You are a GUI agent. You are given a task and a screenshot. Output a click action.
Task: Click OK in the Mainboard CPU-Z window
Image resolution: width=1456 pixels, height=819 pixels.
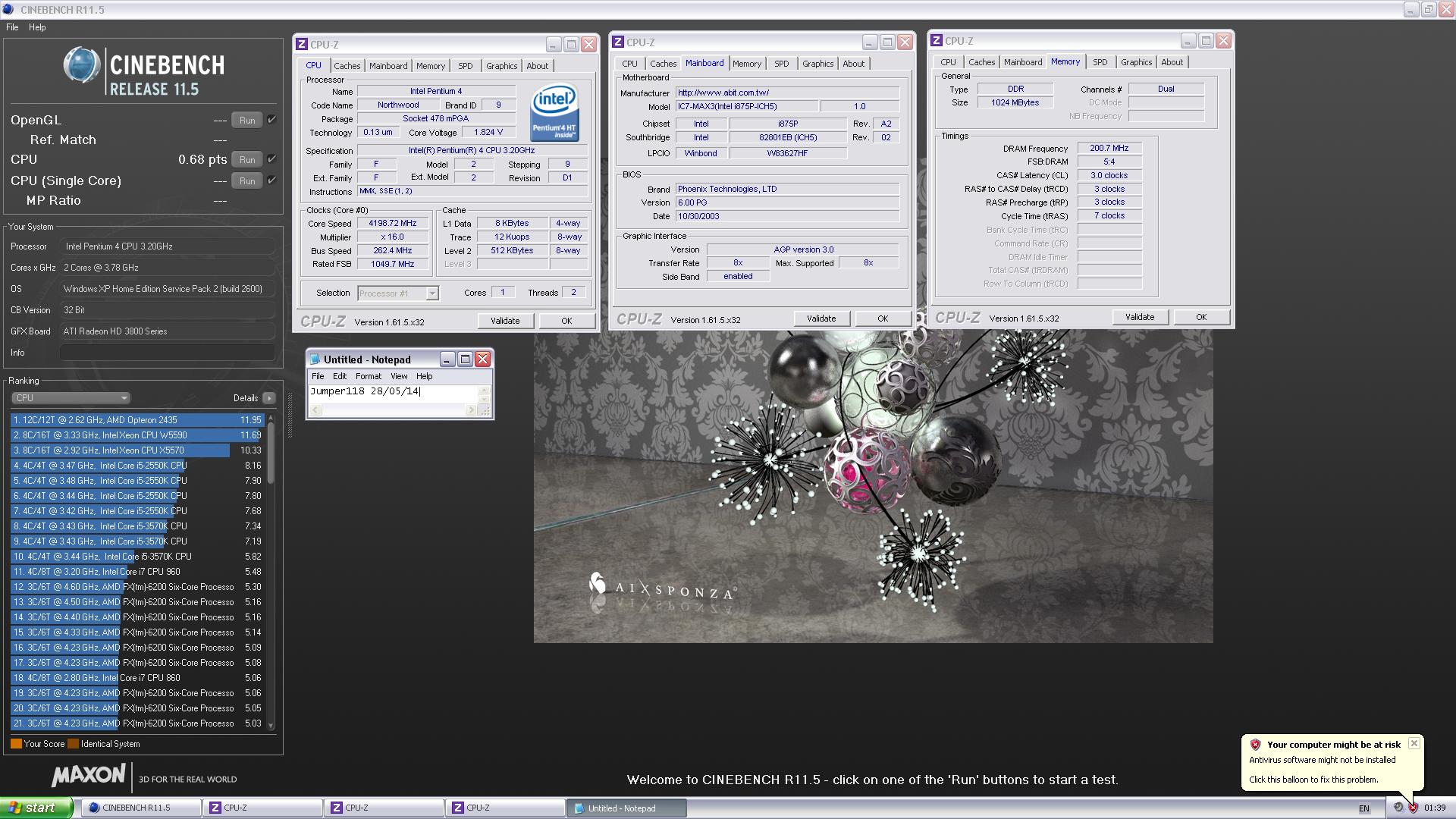pos(883,318)
